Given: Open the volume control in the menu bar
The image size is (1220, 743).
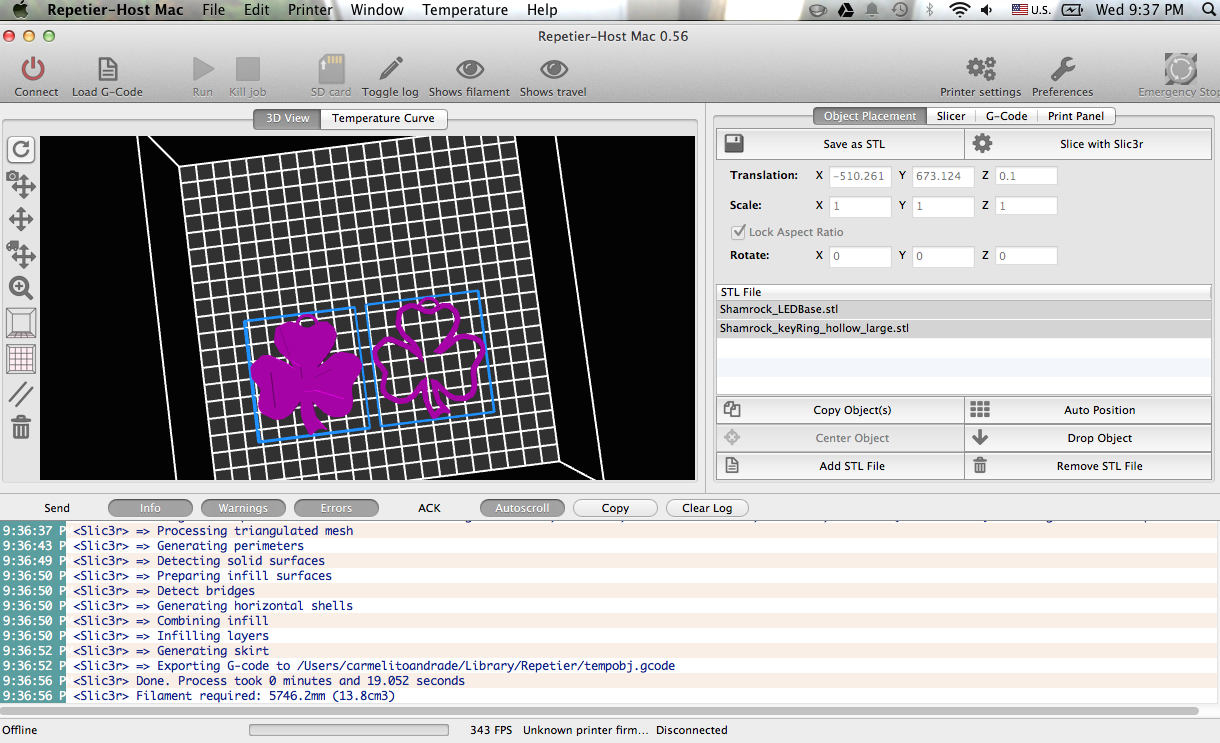Looking at the screenshot, I should coord(988,10).
